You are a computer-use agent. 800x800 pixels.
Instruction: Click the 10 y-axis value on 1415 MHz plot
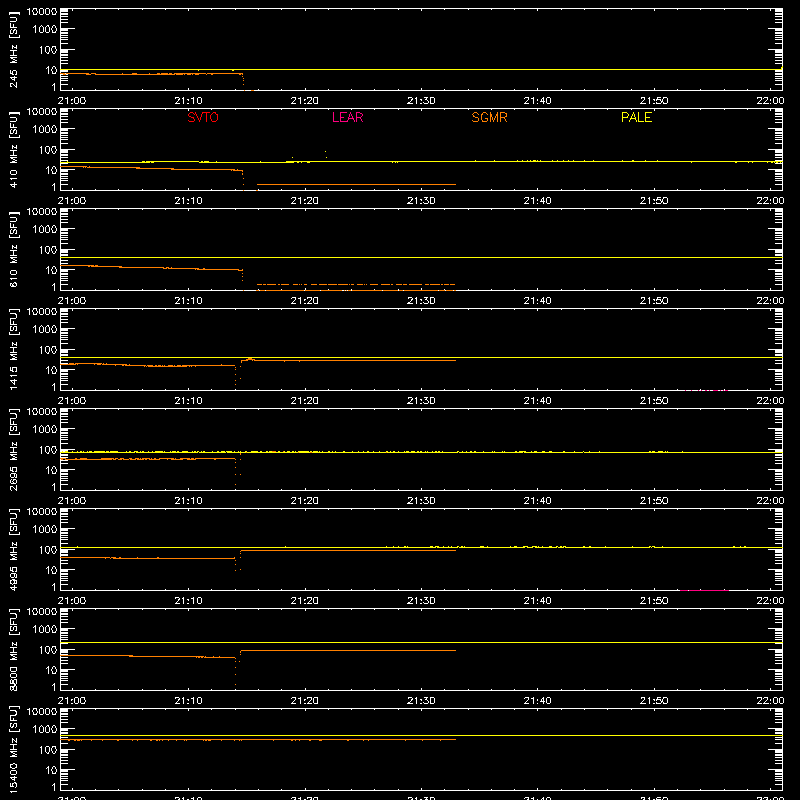click(51, 370)
